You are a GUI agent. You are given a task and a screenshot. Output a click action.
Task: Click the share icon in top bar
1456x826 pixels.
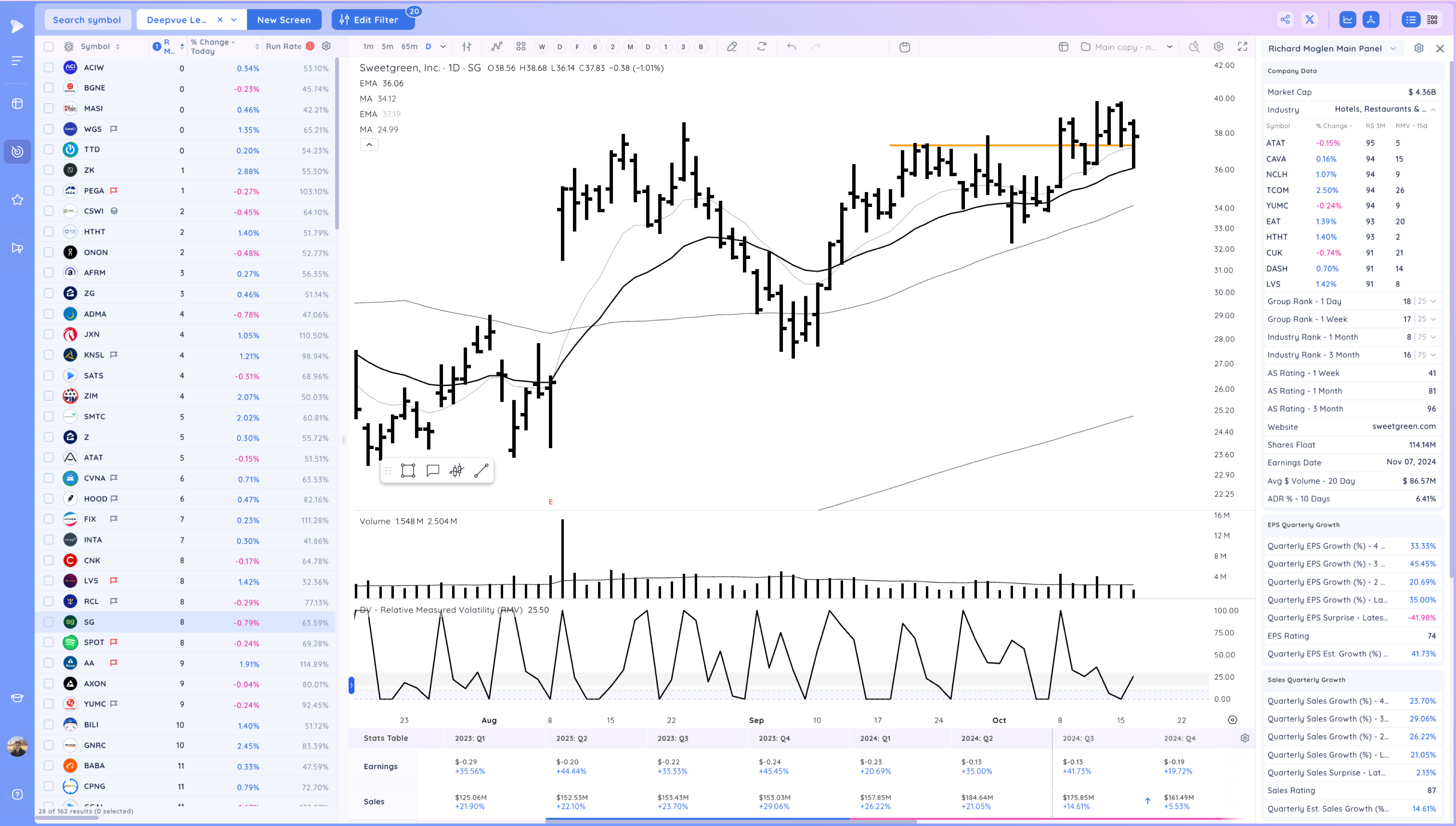tap(1285, 19)
